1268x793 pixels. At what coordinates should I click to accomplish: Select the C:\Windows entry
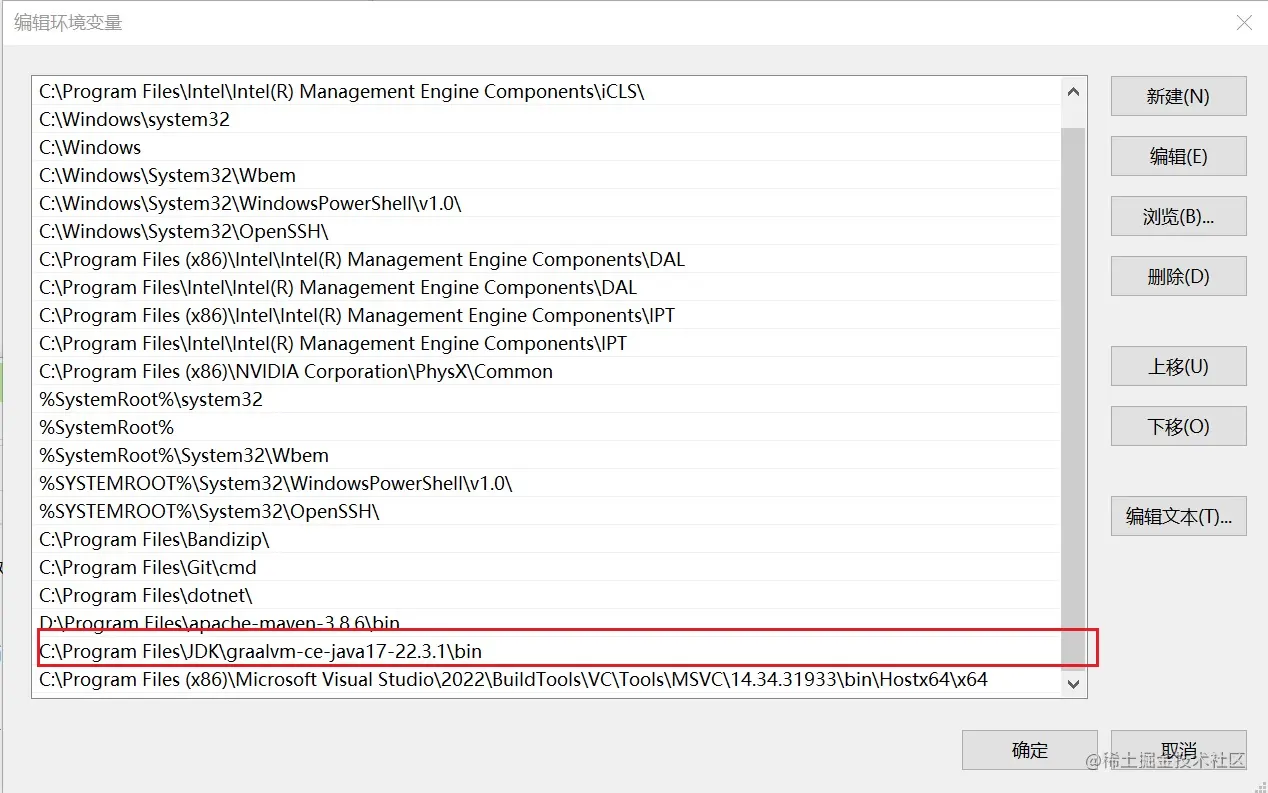[548, 147]
